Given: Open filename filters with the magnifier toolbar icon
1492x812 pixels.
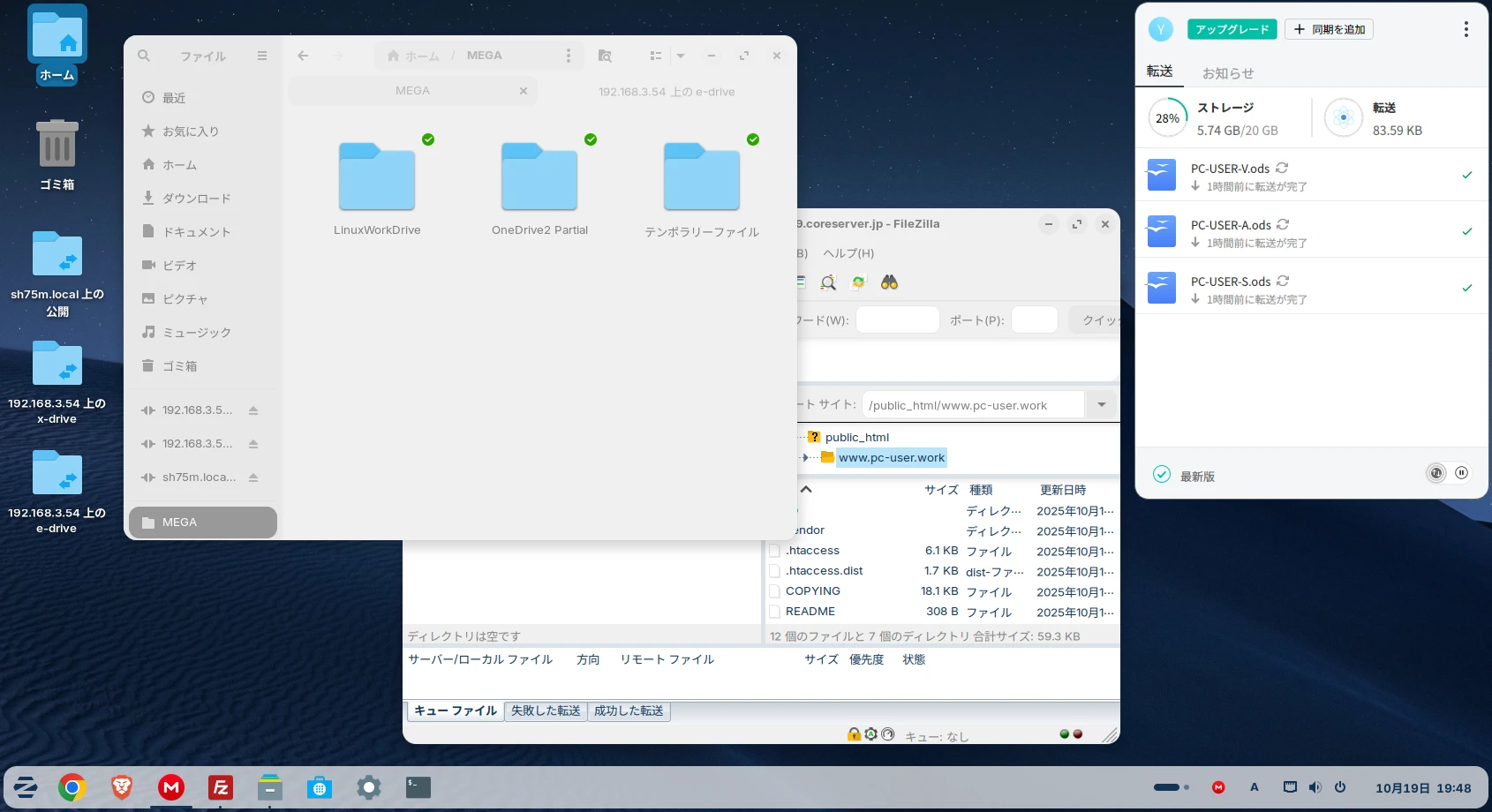Looking at the screenshot, I should 828,282.
